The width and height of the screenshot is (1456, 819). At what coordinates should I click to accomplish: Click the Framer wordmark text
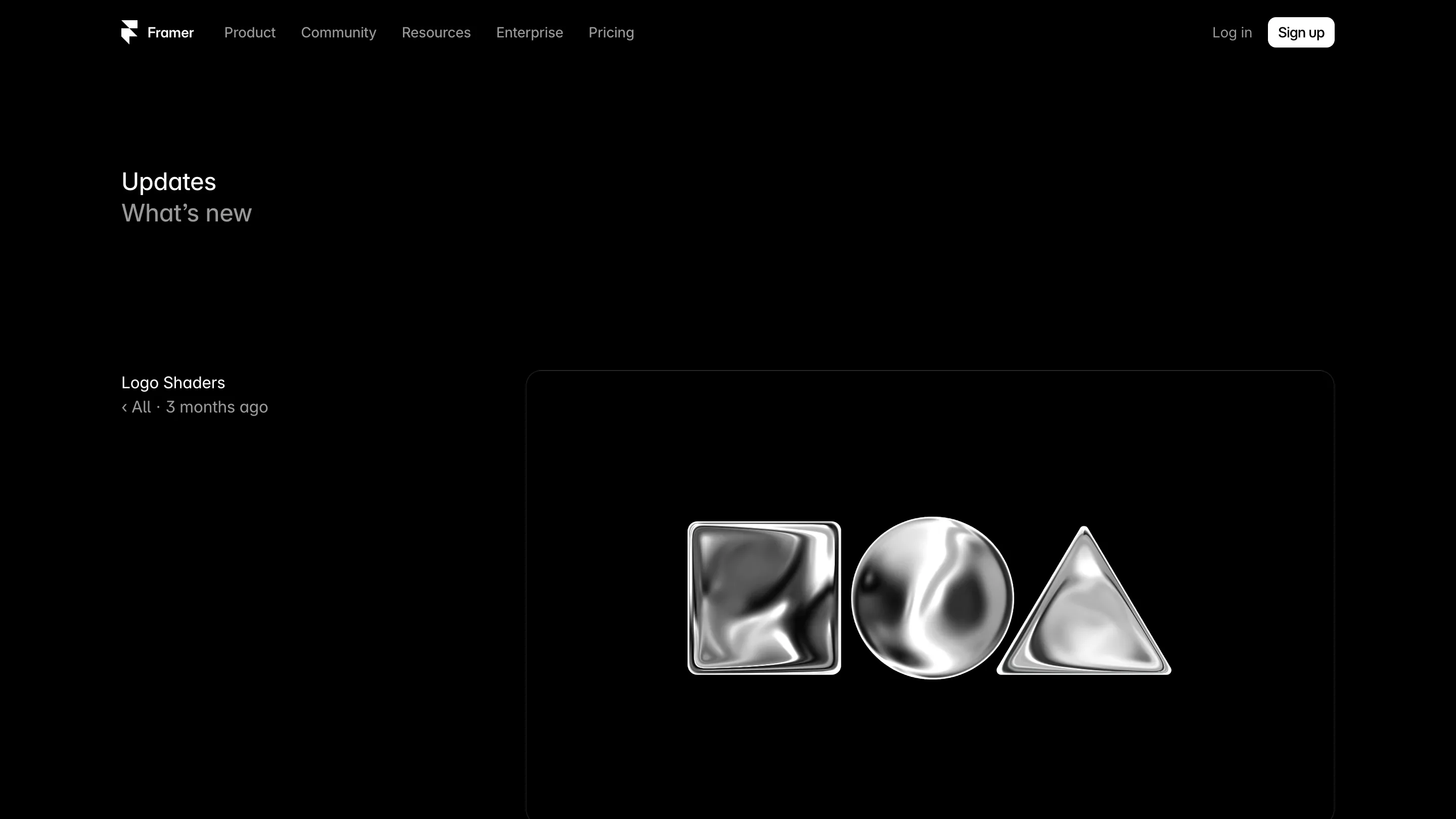tap(171, 33)
